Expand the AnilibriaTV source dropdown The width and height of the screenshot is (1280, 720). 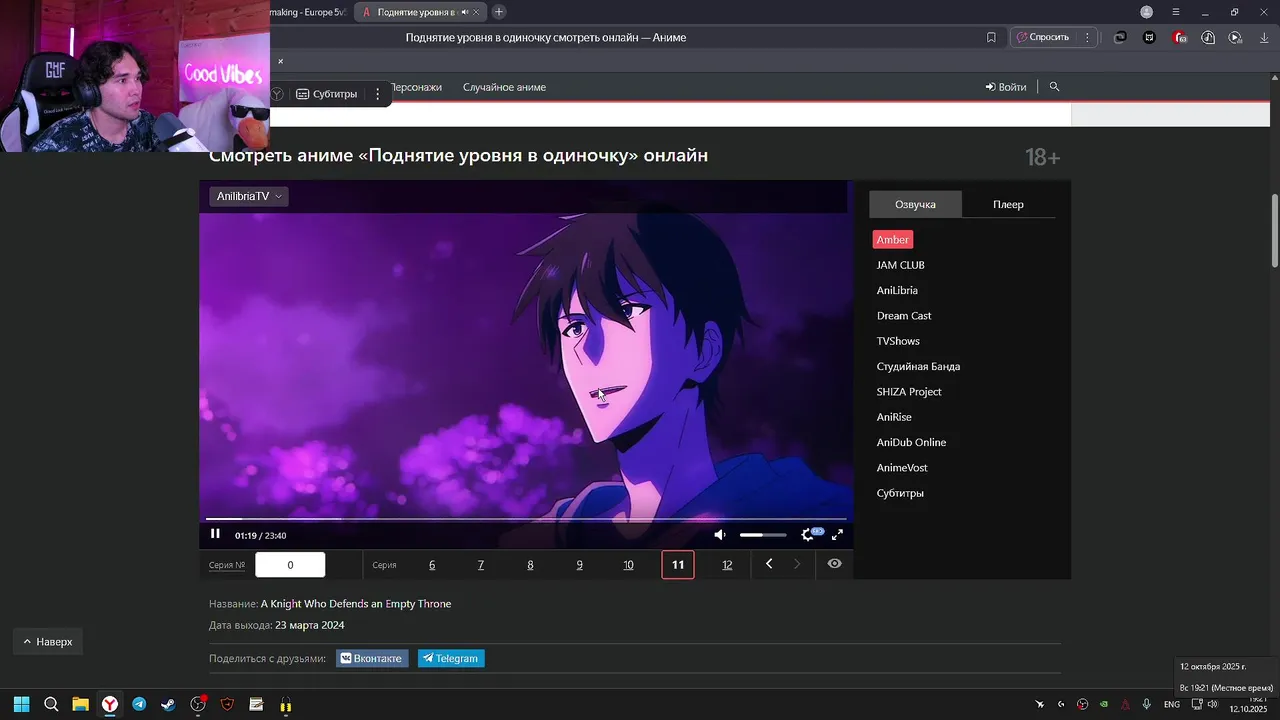[x=249, y=196]
